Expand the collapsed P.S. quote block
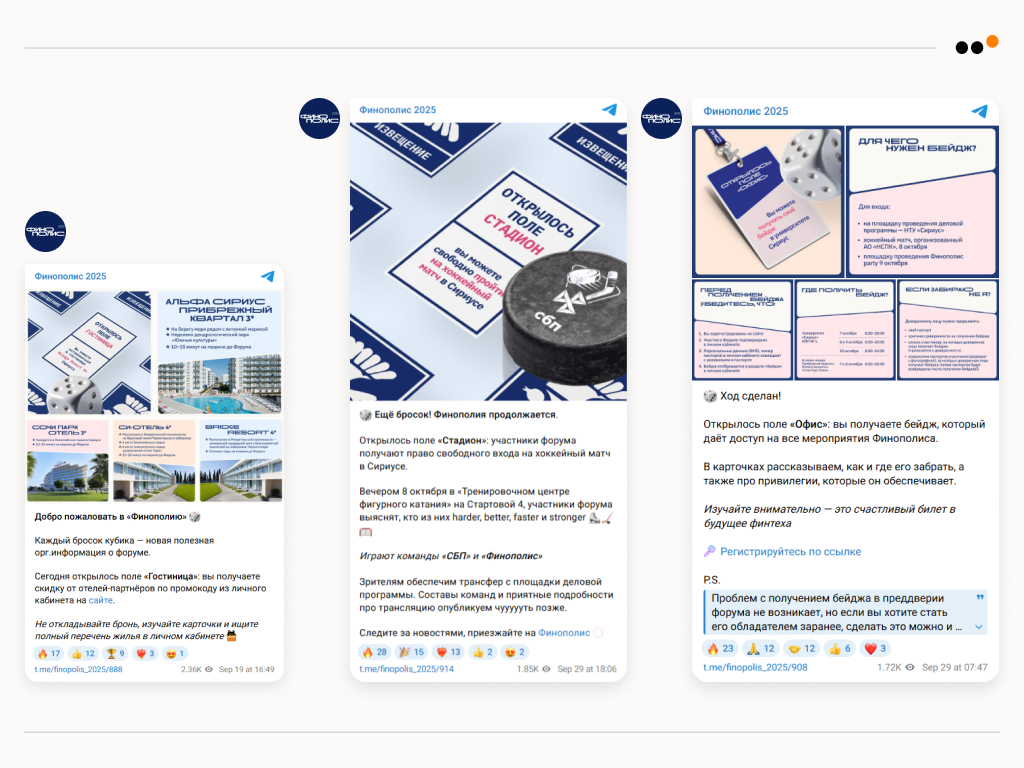This screenshot has width=1024, height=768. [978, 627]
